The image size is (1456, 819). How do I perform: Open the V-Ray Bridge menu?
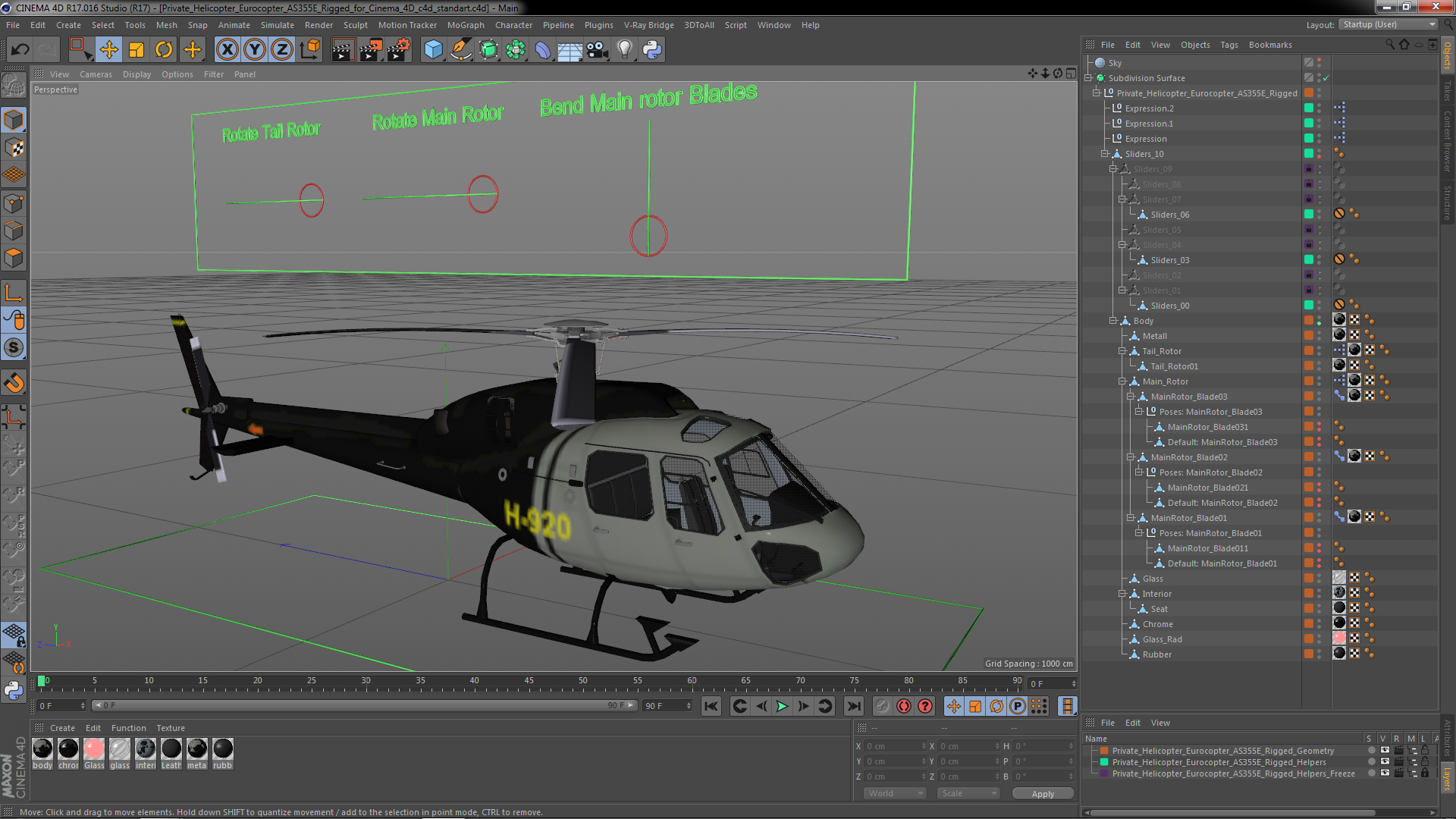click(x=648, y=25)
